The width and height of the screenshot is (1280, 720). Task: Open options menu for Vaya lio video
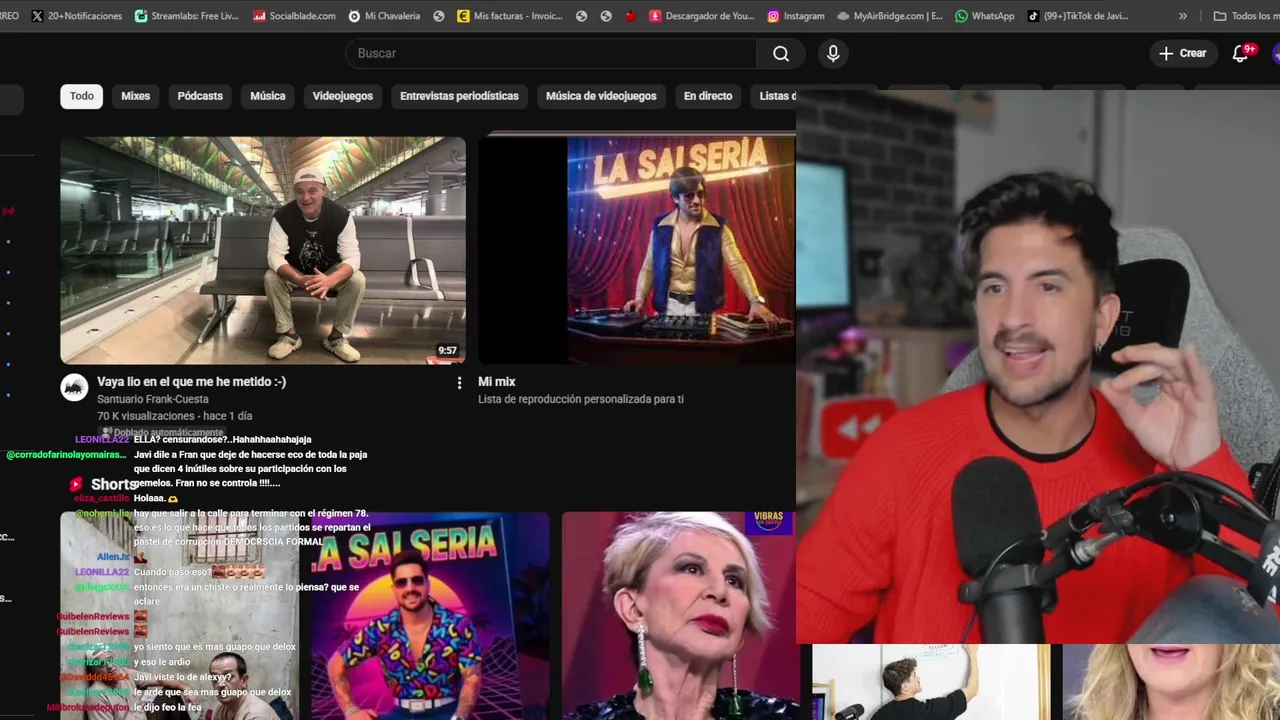tap(459, 383)
